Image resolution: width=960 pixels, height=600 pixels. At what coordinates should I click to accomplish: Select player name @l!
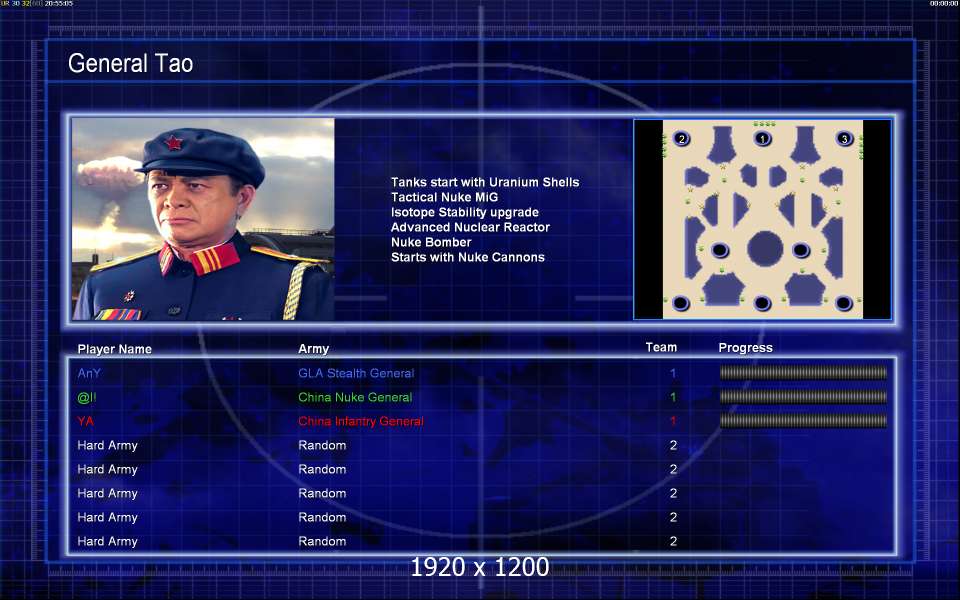click(x=86, y=397)
